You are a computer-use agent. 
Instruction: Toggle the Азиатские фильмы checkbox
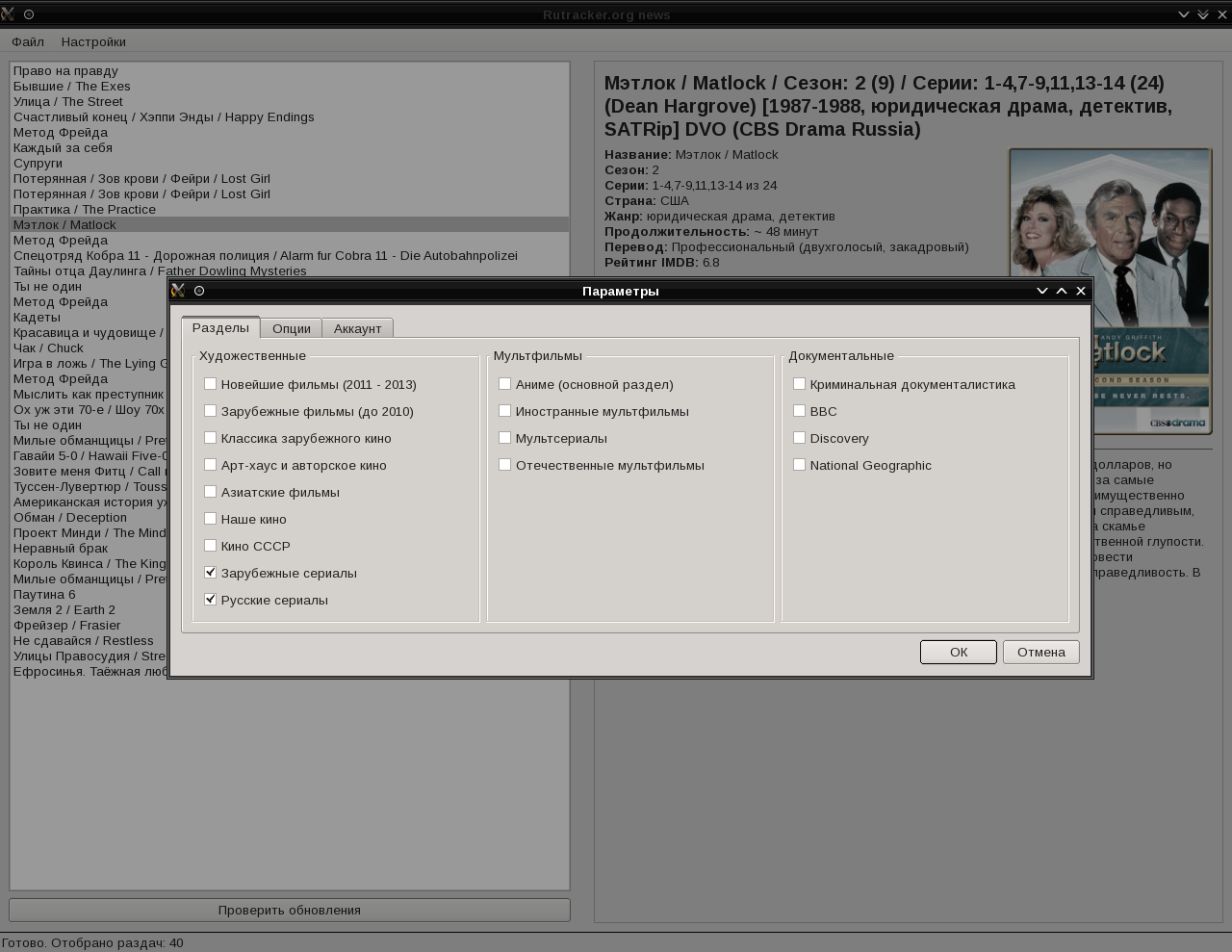tap(210, 491)
